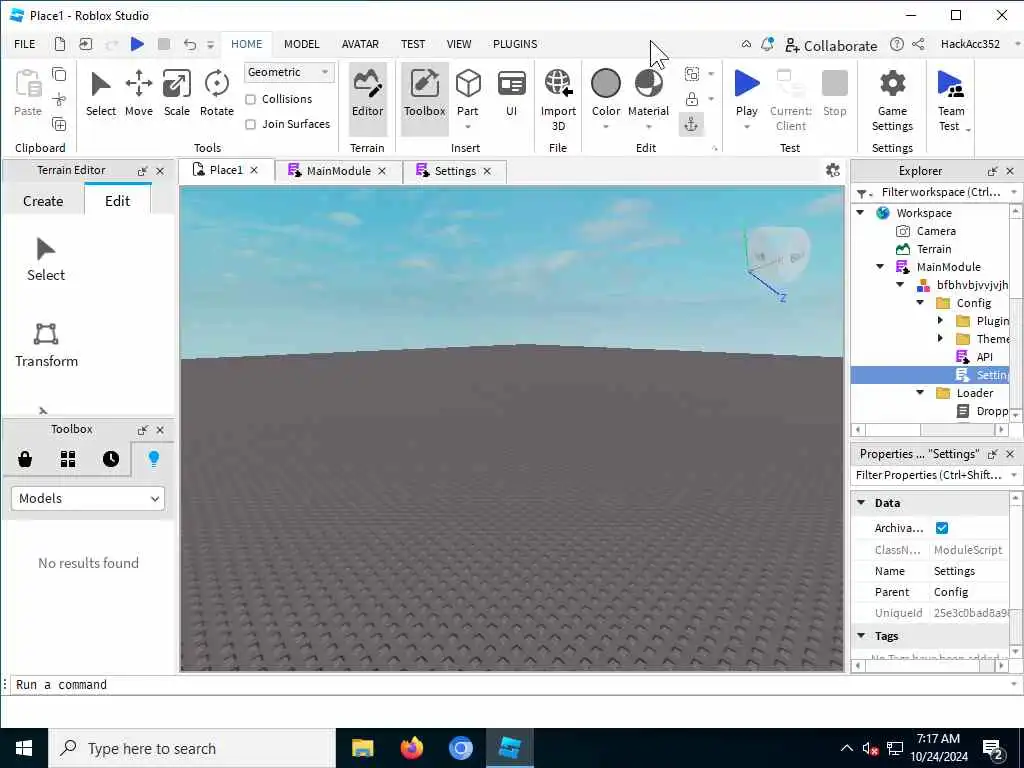Collapse the Config folder node
Viewport: 1024px width, 768px height.
[920, 303]
